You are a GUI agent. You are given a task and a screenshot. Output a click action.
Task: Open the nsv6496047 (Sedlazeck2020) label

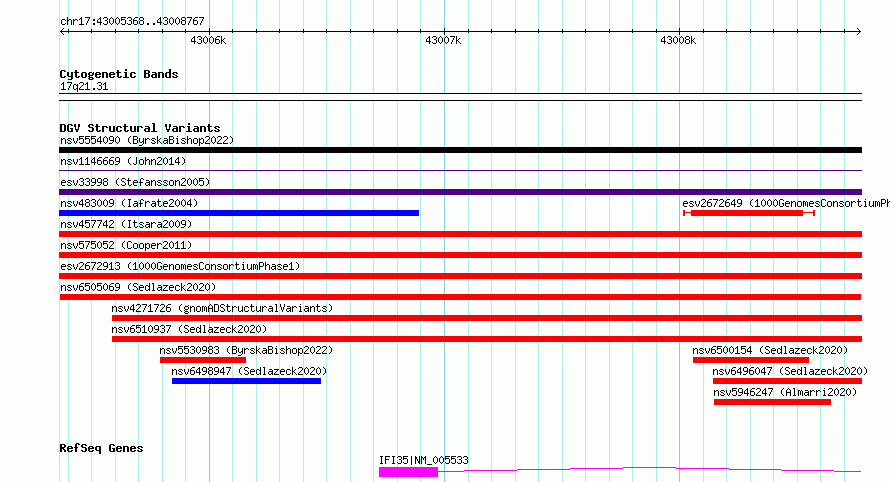pos(790,371)
